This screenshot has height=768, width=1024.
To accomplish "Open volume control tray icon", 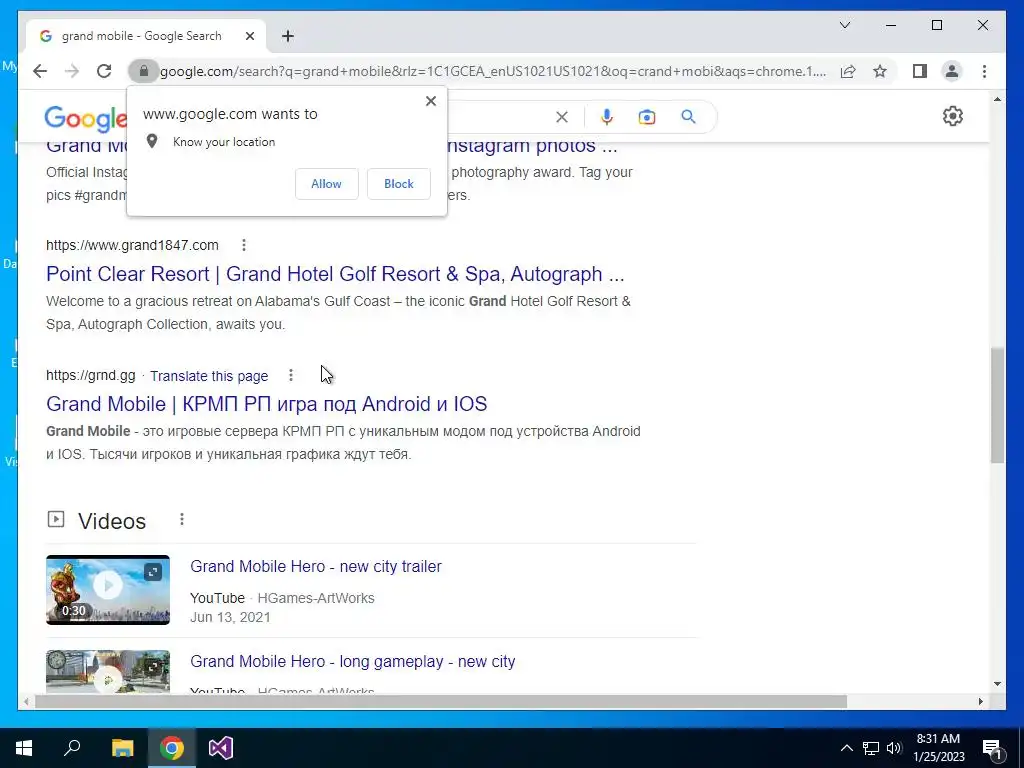I will [894, 748].
